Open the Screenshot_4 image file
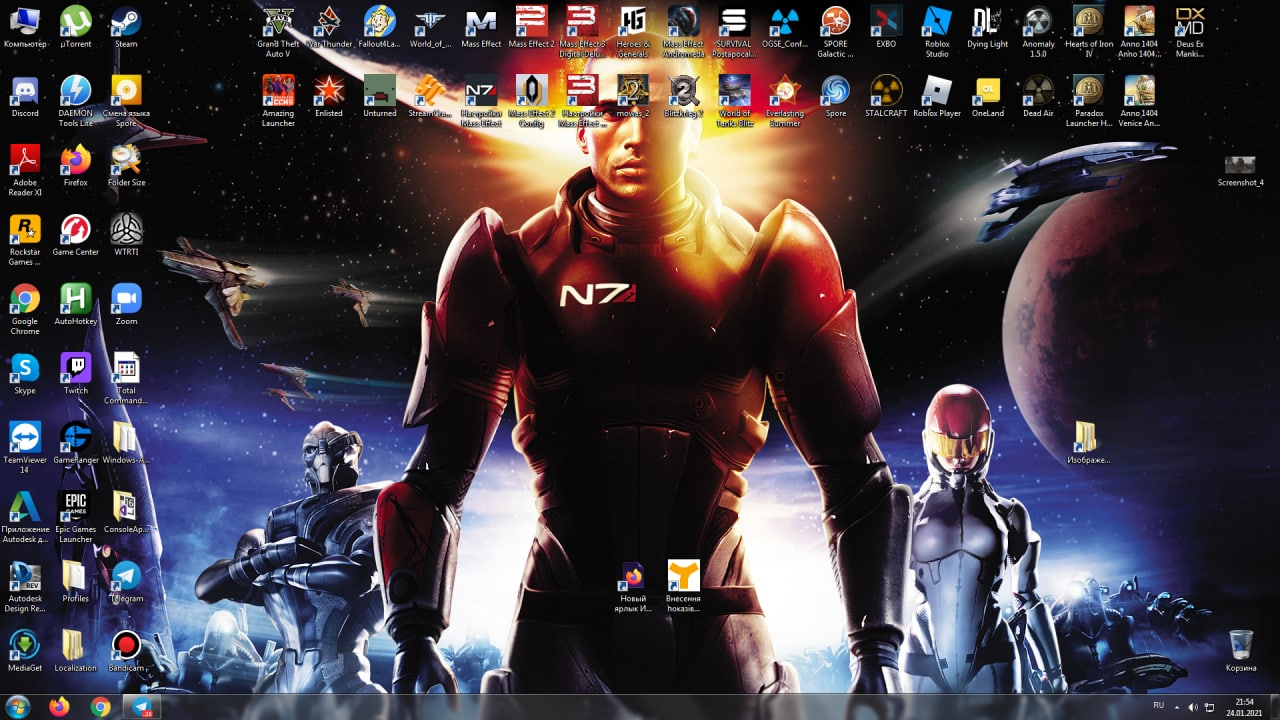1280x720 pixels. [x=1240, y=171]
